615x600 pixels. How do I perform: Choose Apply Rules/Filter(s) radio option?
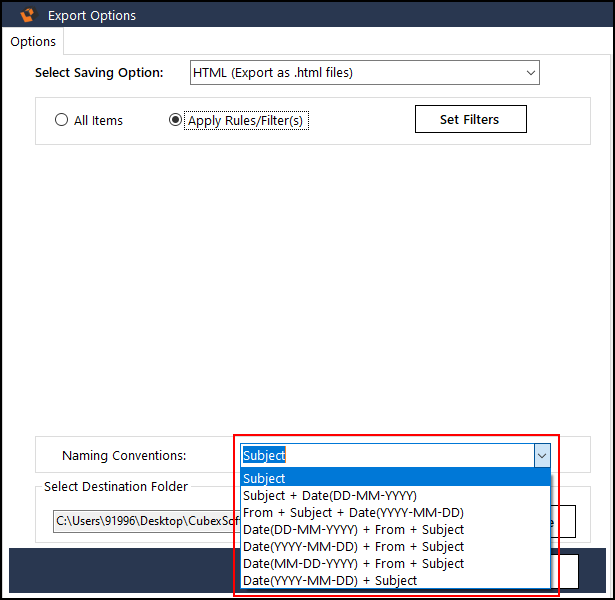pyautogui.click(x=176, y=120)
